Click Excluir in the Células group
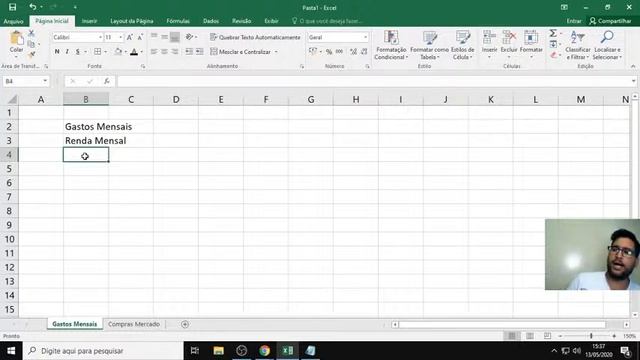The image size is (640, 360). pyautogui.click(x=509, y=44)
